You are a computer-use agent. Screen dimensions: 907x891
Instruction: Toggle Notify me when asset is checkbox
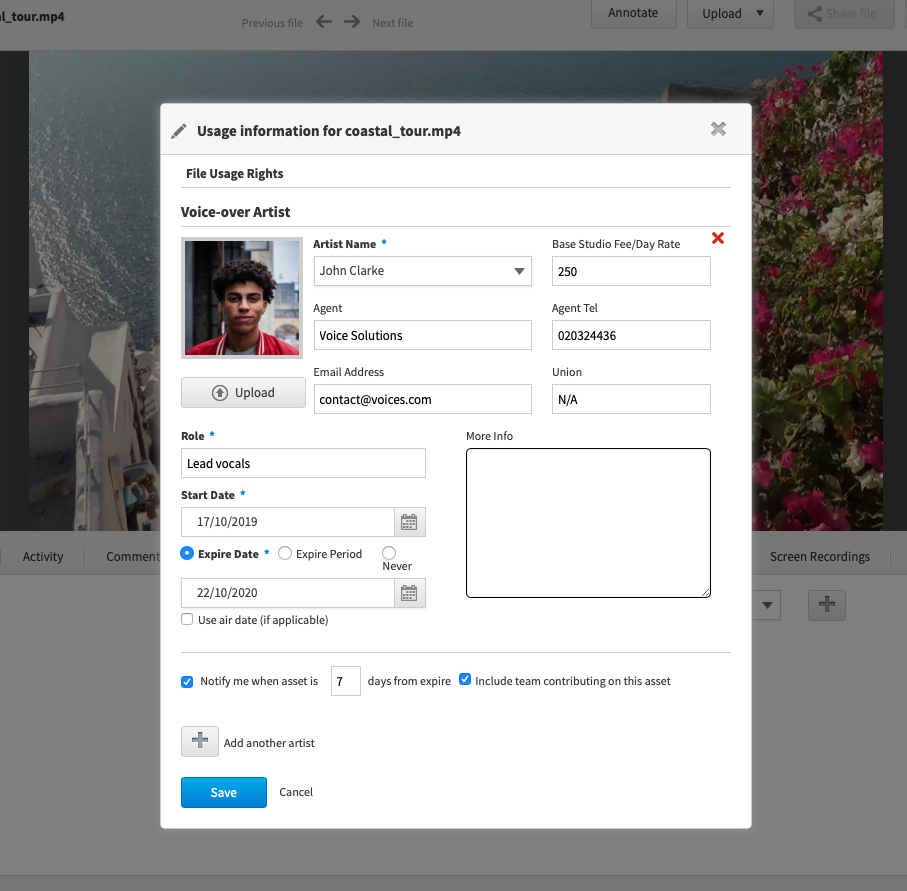187,682
